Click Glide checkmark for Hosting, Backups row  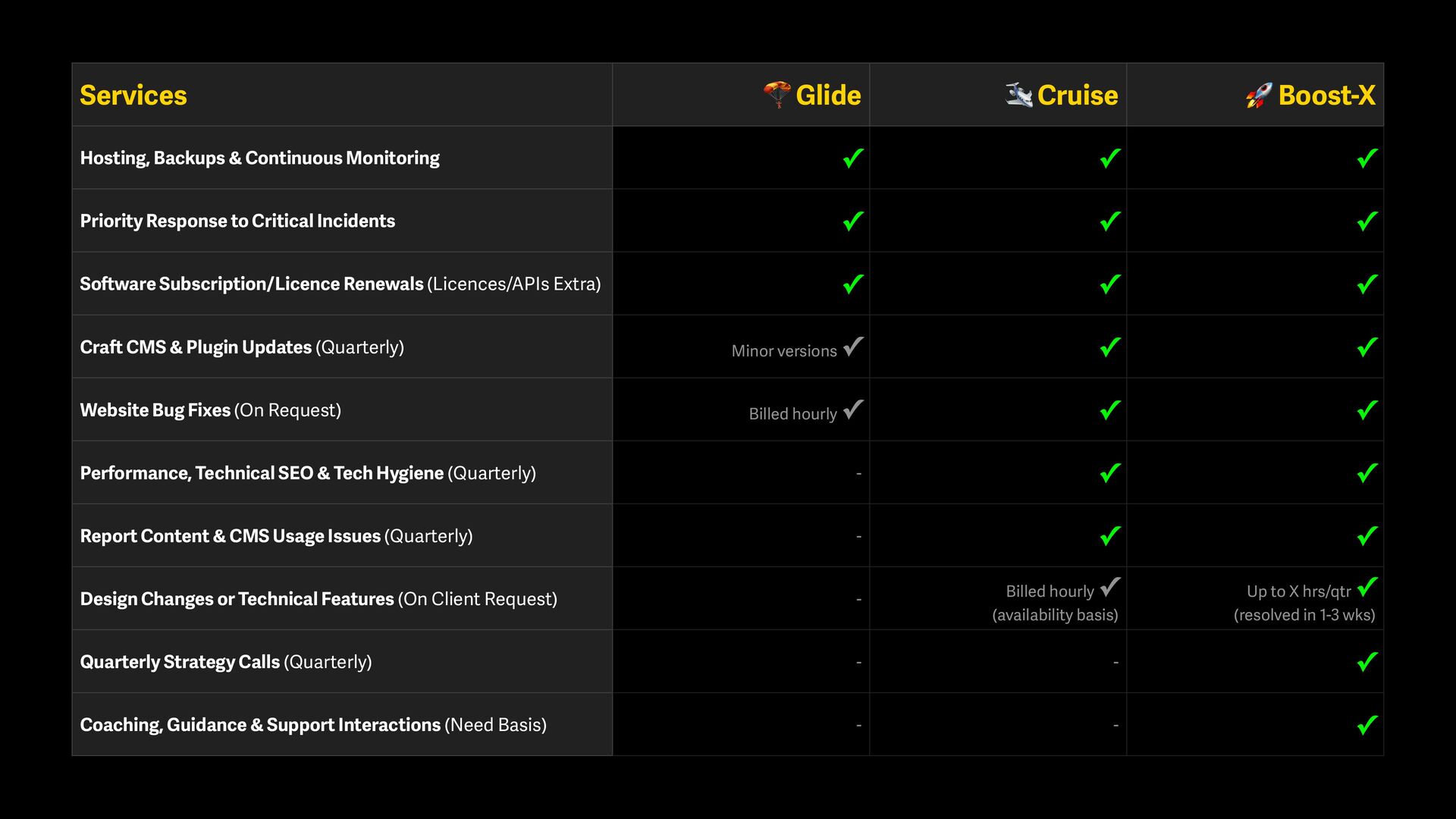(853, 158)
